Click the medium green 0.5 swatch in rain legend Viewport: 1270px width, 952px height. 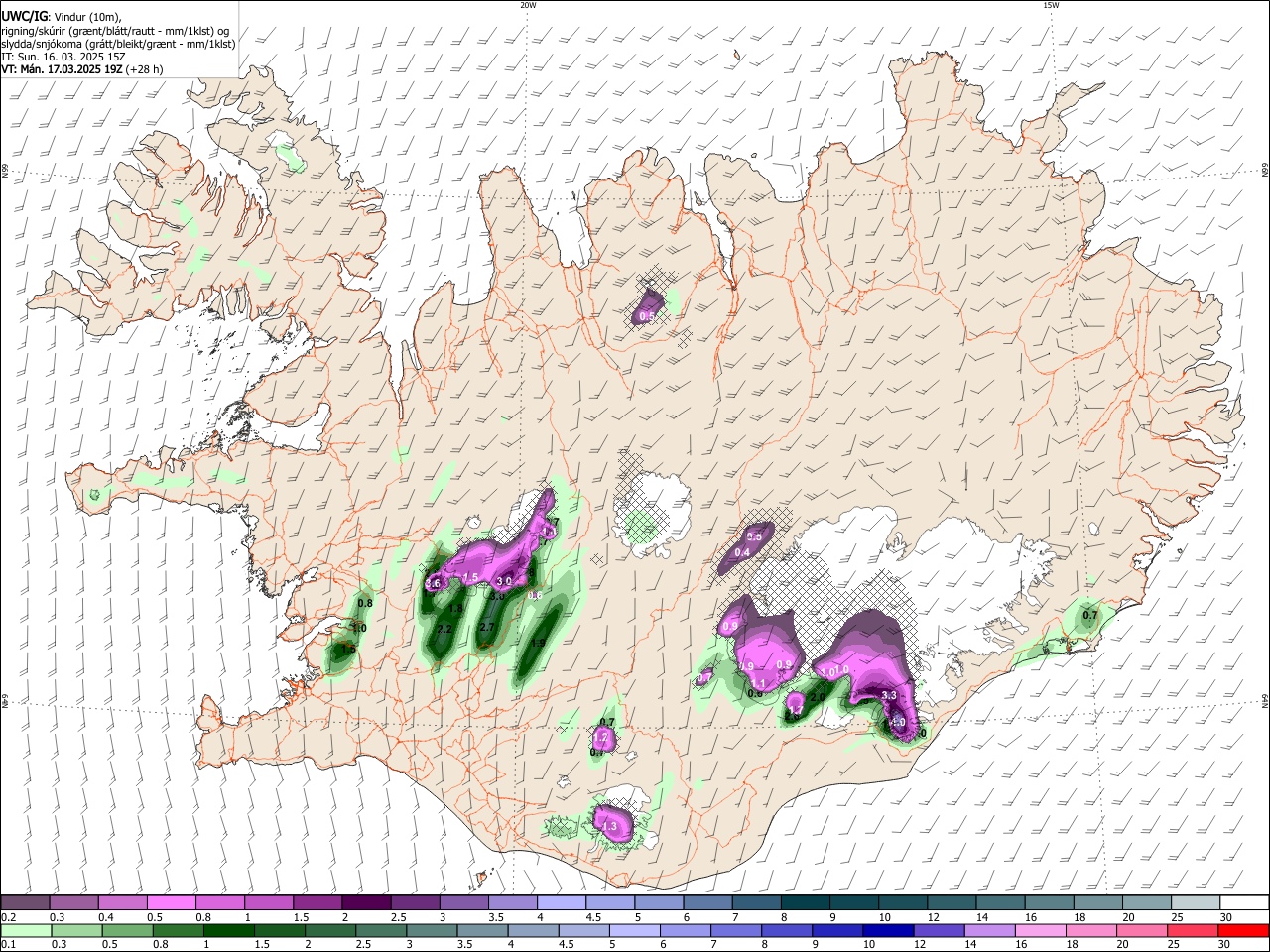(x=128, y=930)
